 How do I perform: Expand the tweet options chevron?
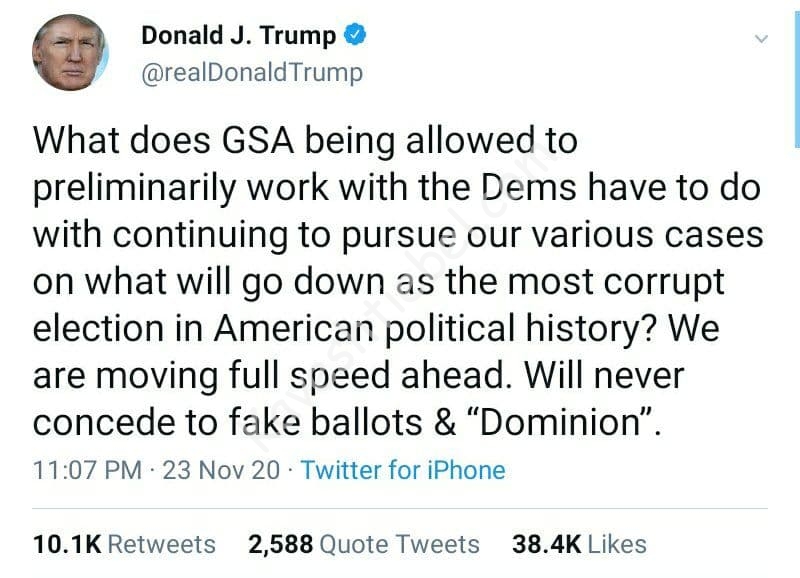[x=761, y=40]
